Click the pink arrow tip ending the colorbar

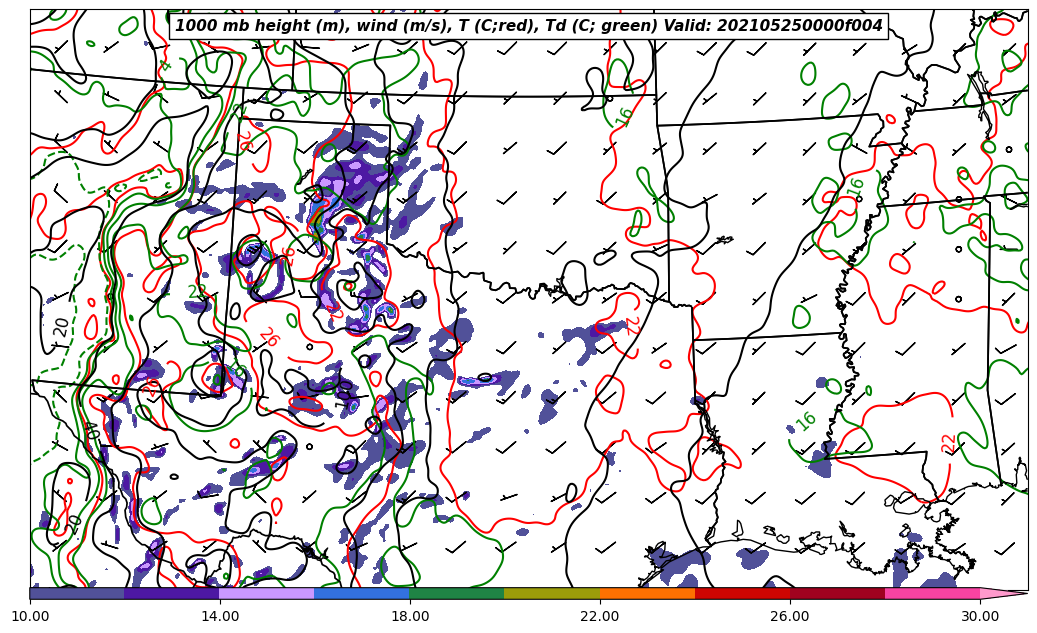[1003, 593]
